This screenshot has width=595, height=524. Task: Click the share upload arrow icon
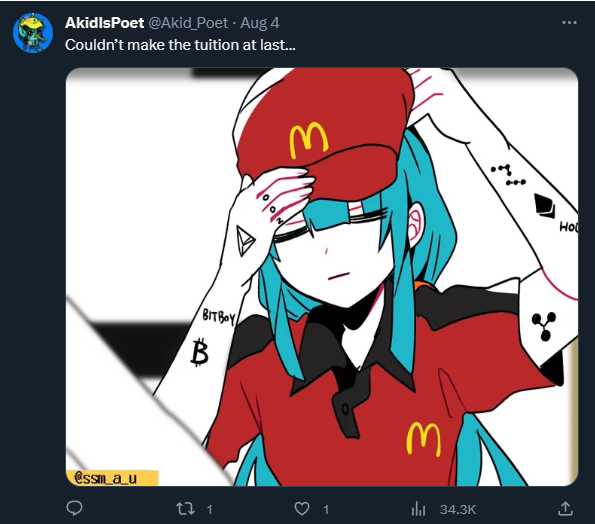click(x=565, y=508)
